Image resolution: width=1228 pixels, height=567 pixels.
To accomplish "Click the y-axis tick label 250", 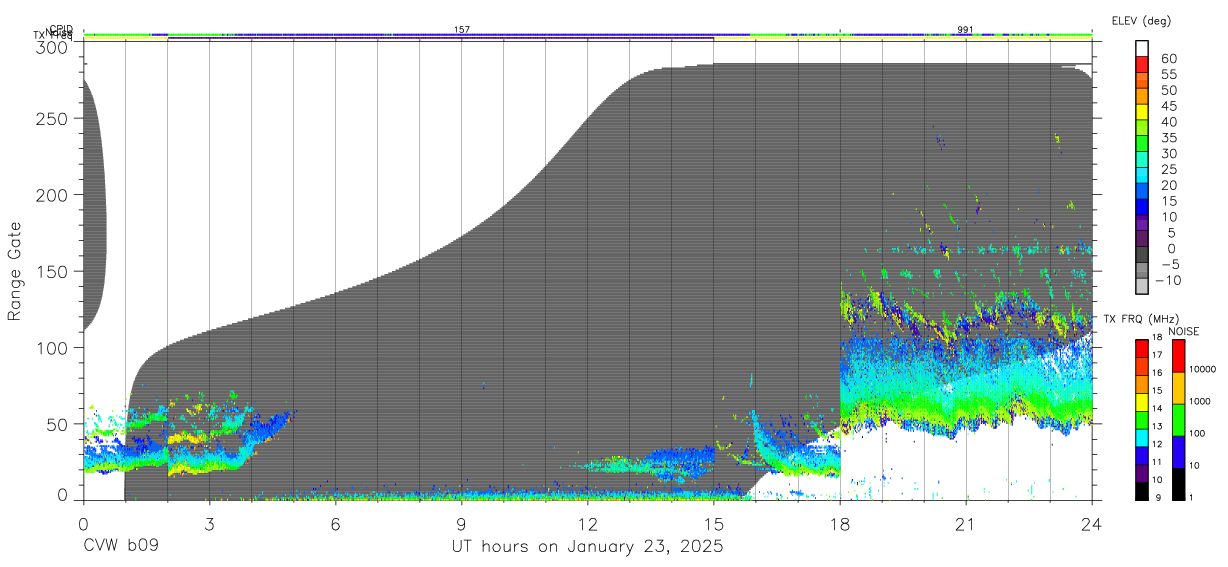I will coord(50,119).
